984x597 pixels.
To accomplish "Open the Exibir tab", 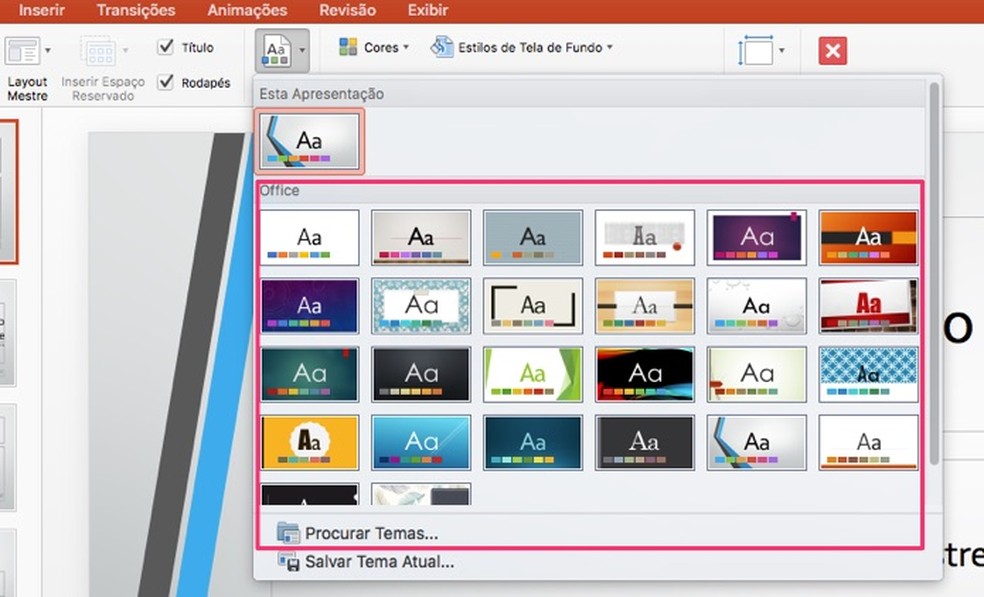I will [x=427, y=10].
